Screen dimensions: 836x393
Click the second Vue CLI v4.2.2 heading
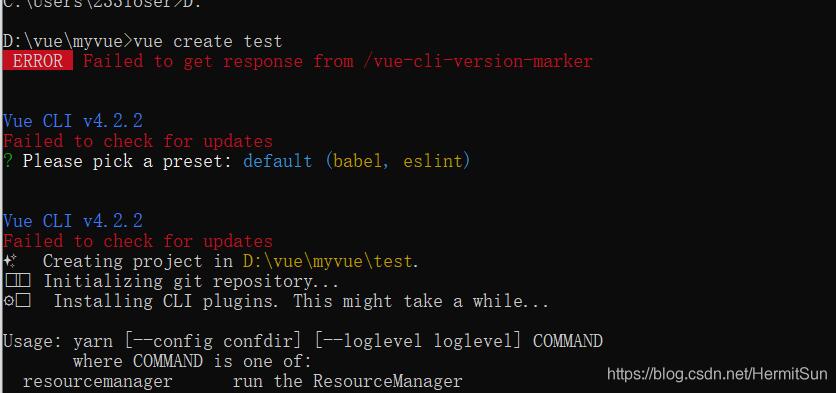pos(73,221)
